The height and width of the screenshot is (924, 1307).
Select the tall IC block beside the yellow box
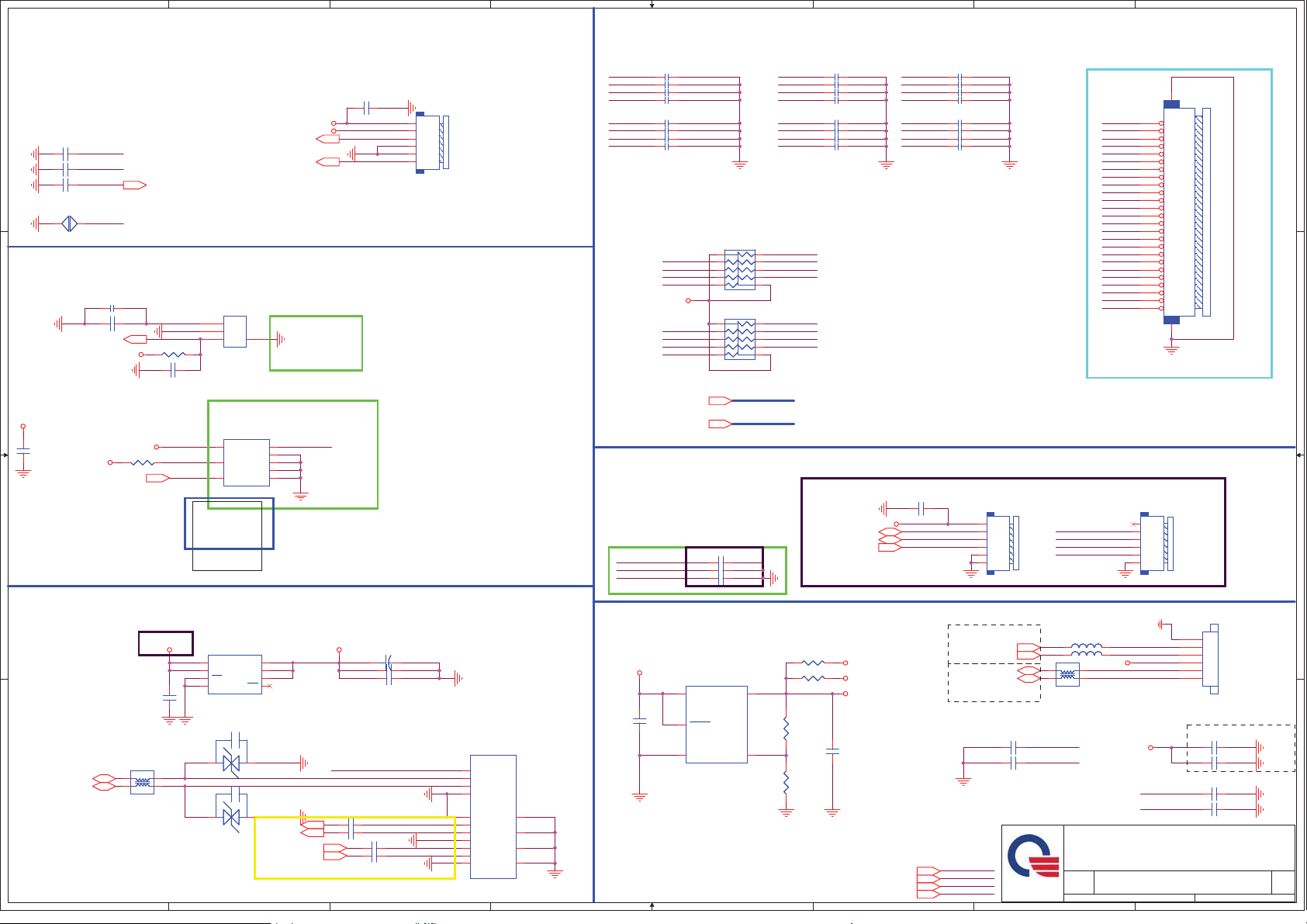tap(493, 816)
